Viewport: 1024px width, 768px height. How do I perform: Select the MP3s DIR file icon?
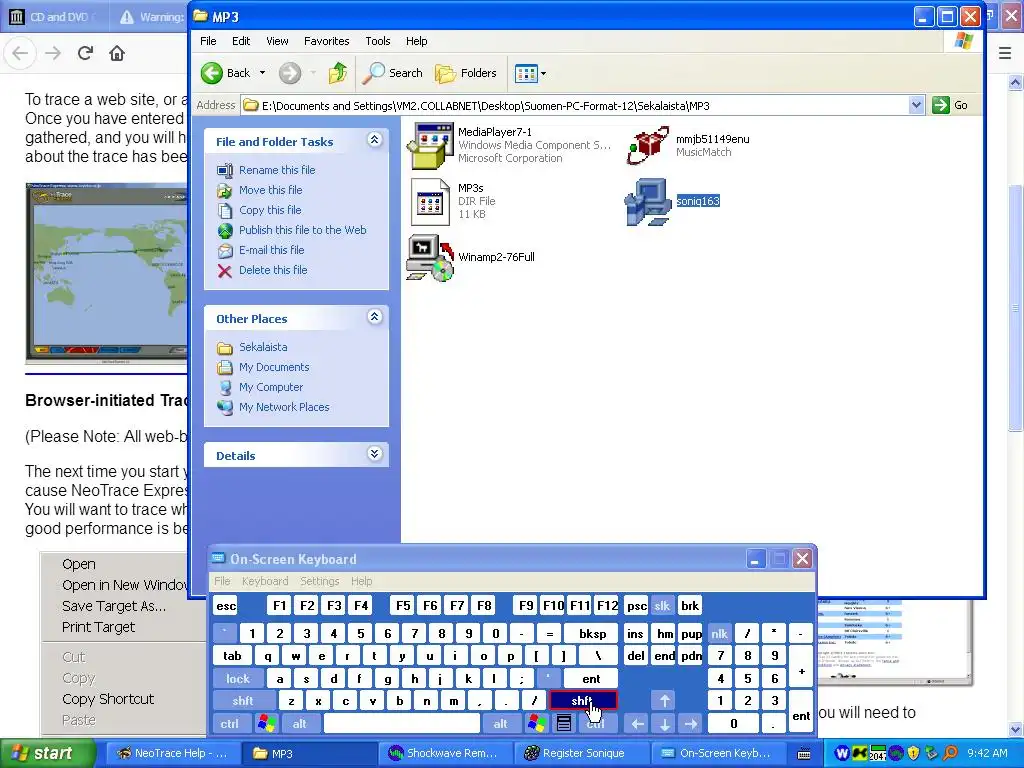(x=430, y=201)
